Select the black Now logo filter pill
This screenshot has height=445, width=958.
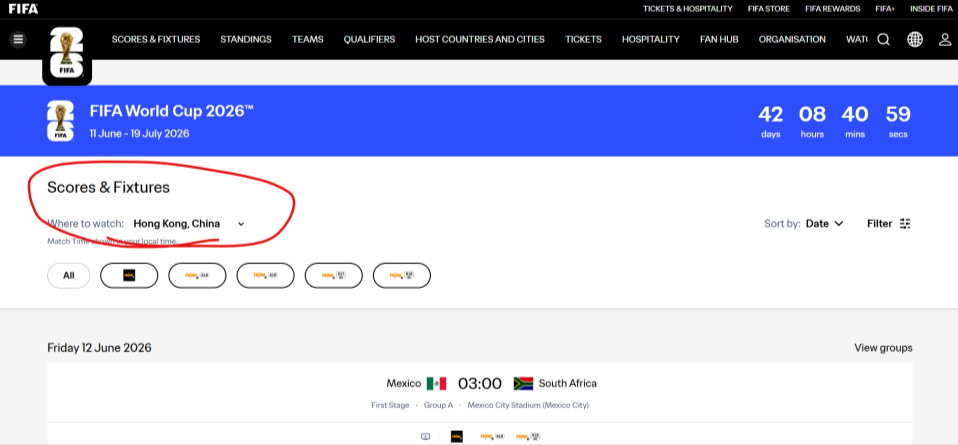(x=129, y=276)
